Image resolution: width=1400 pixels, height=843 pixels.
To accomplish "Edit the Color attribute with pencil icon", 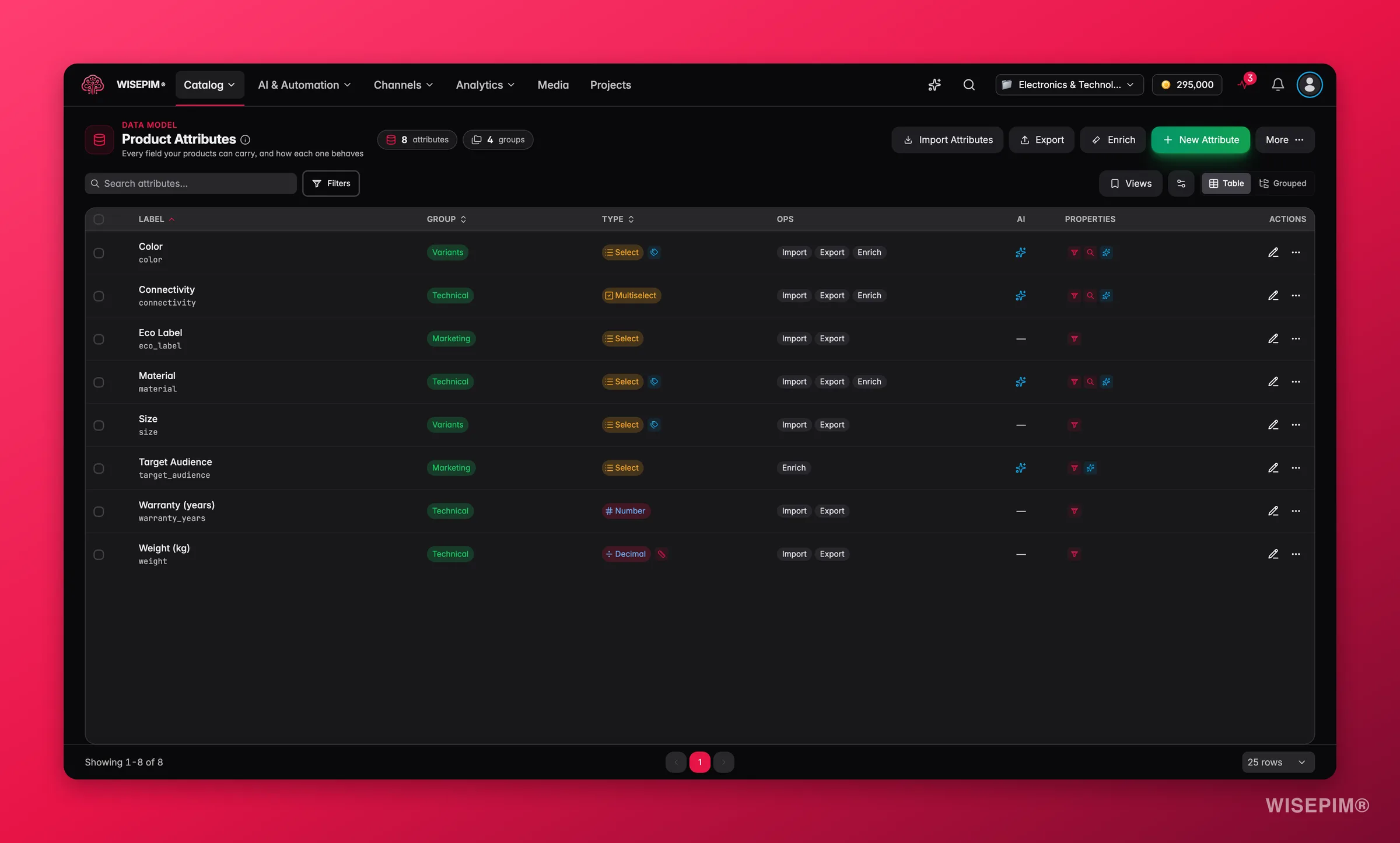I will point(1273,253).
